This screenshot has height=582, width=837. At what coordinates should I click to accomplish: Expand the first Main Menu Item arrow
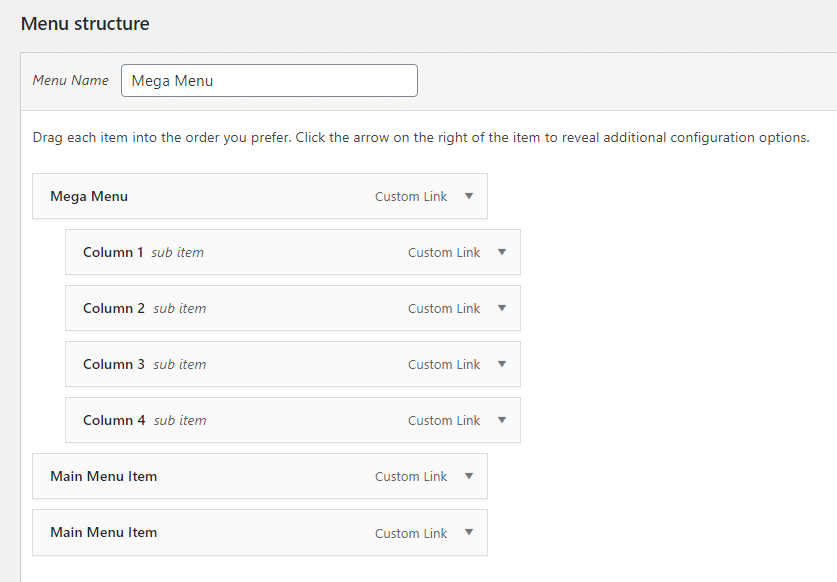coord(468,476)
